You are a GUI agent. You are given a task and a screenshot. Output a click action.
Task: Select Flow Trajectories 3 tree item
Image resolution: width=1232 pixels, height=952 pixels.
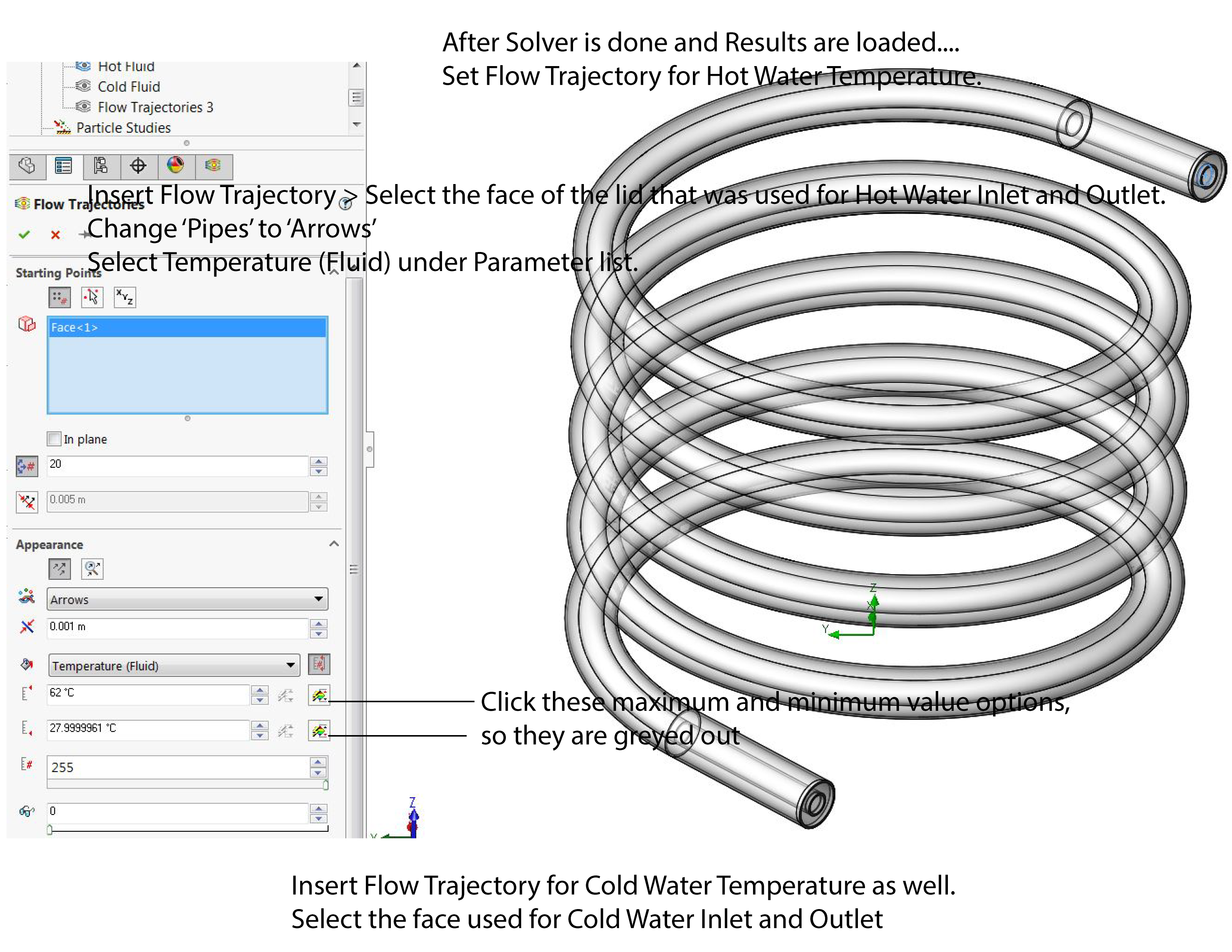(155, 107)
